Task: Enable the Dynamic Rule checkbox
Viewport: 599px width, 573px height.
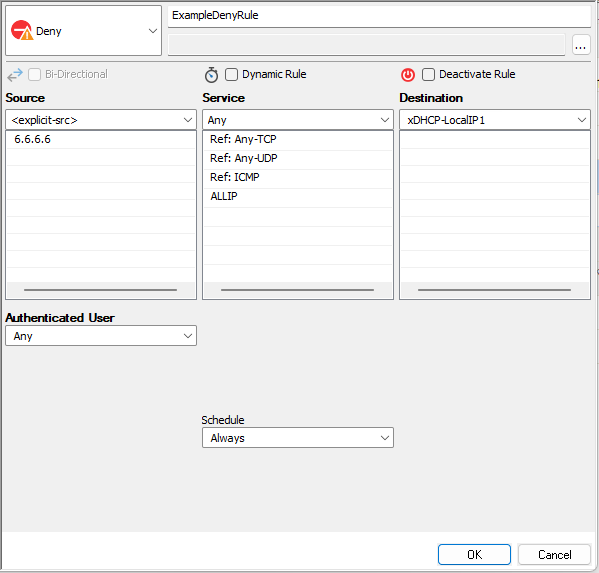Action: point(231,74)
